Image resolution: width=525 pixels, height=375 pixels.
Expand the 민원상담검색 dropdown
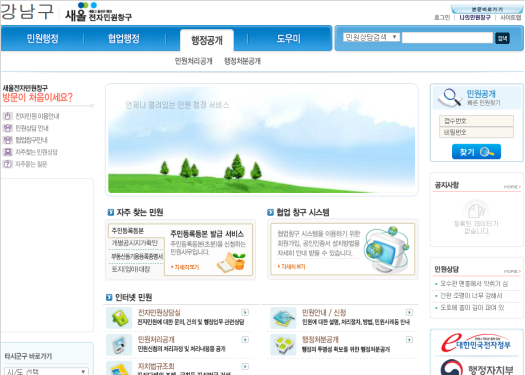pyautogui.click(x=371, y=37)
